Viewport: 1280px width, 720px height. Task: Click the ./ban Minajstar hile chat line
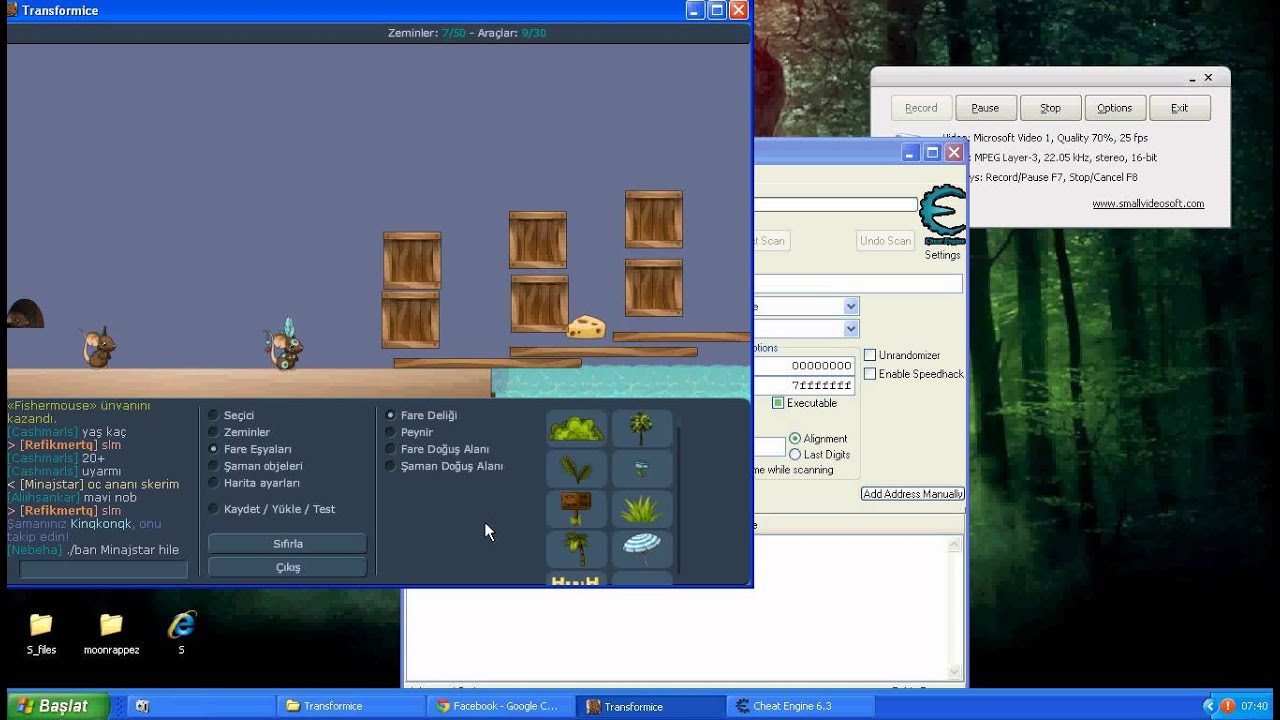(x=93, y=550)
